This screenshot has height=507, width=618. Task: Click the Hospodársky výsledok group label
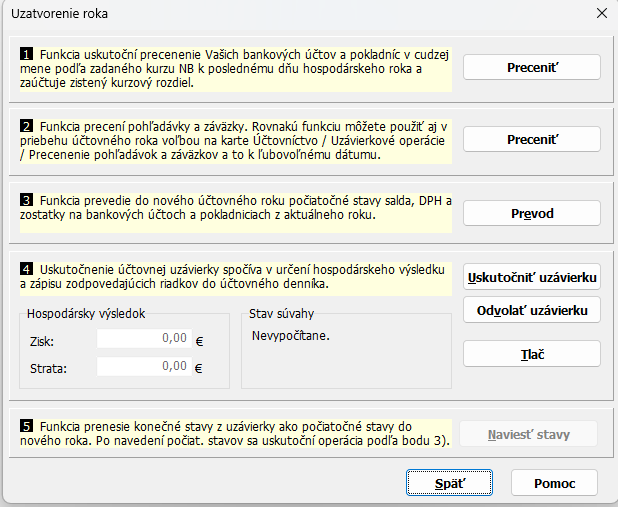86,313
